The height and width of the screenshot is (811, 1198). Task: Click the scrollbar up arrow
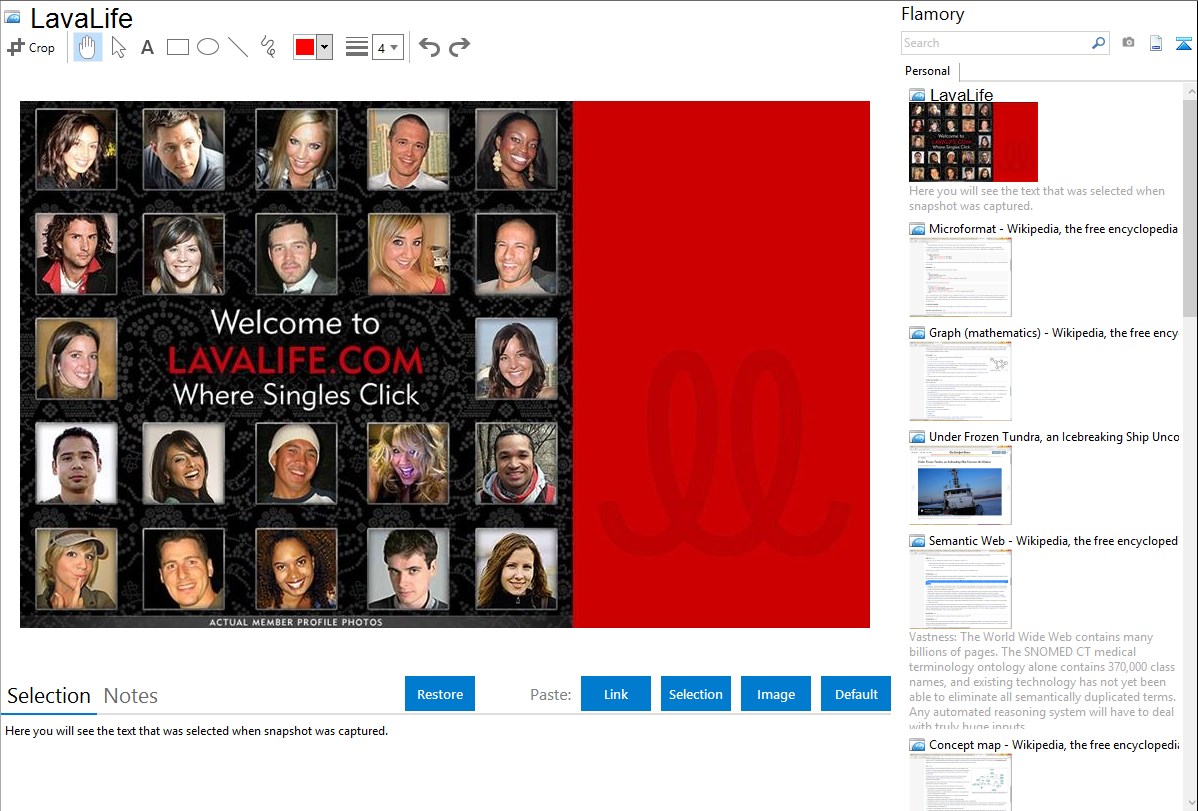[x=1190, y=91]
